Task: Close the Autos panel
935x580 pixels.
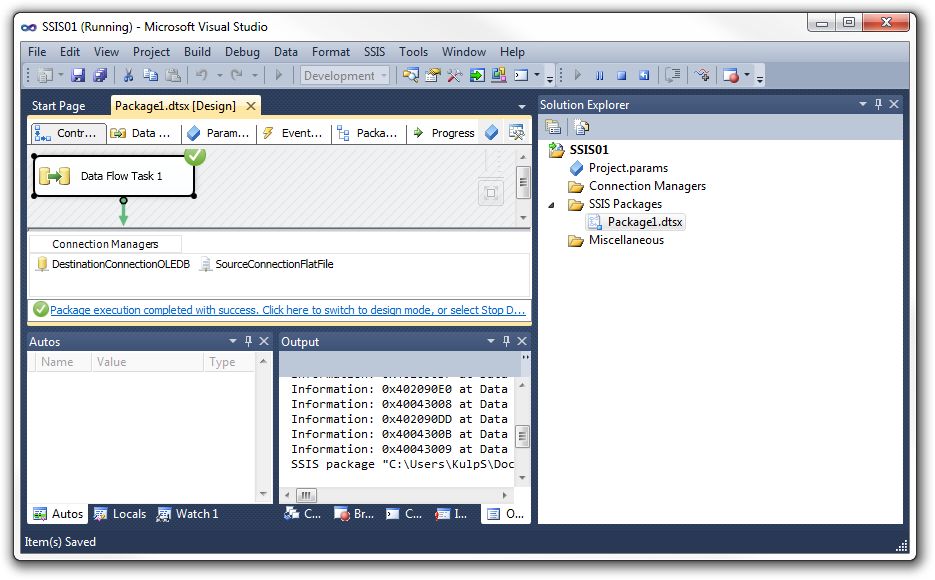Action: click(x=264, y=341)
